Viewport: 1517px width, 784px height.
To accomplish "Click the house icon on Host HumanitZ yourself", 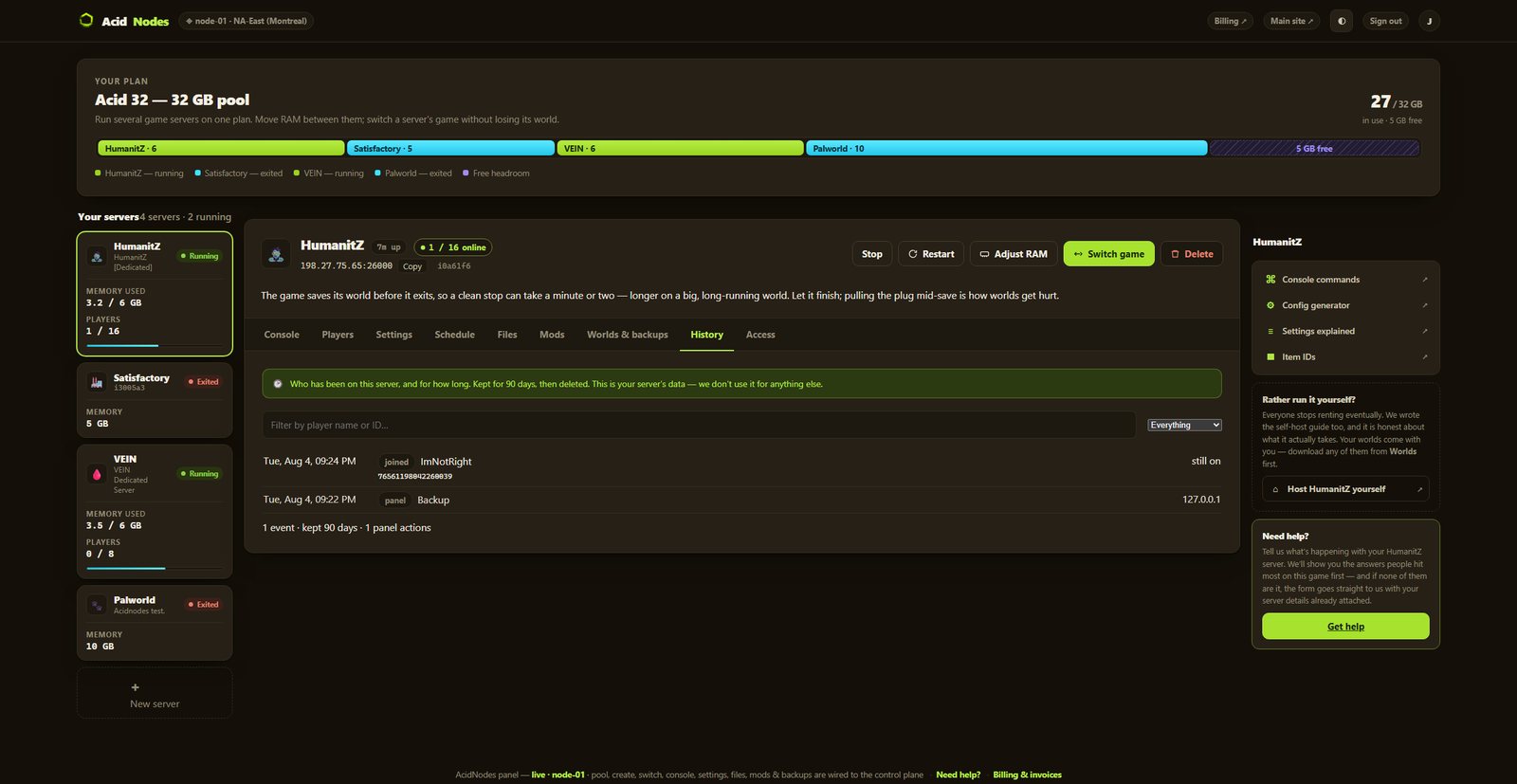I will (x=1275, y=489).
